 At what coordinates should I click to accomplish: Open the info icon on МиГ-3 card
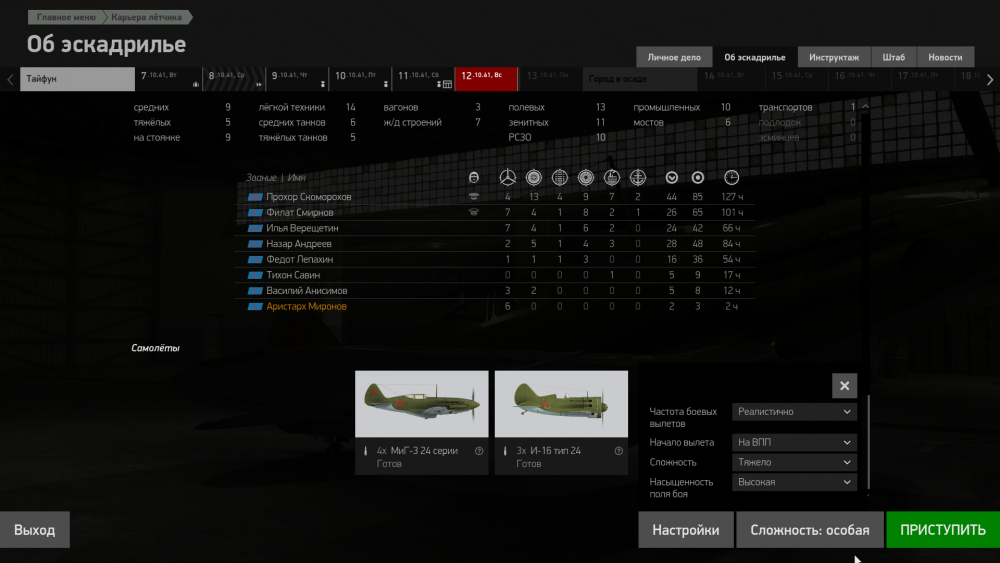tap(479, 451)
